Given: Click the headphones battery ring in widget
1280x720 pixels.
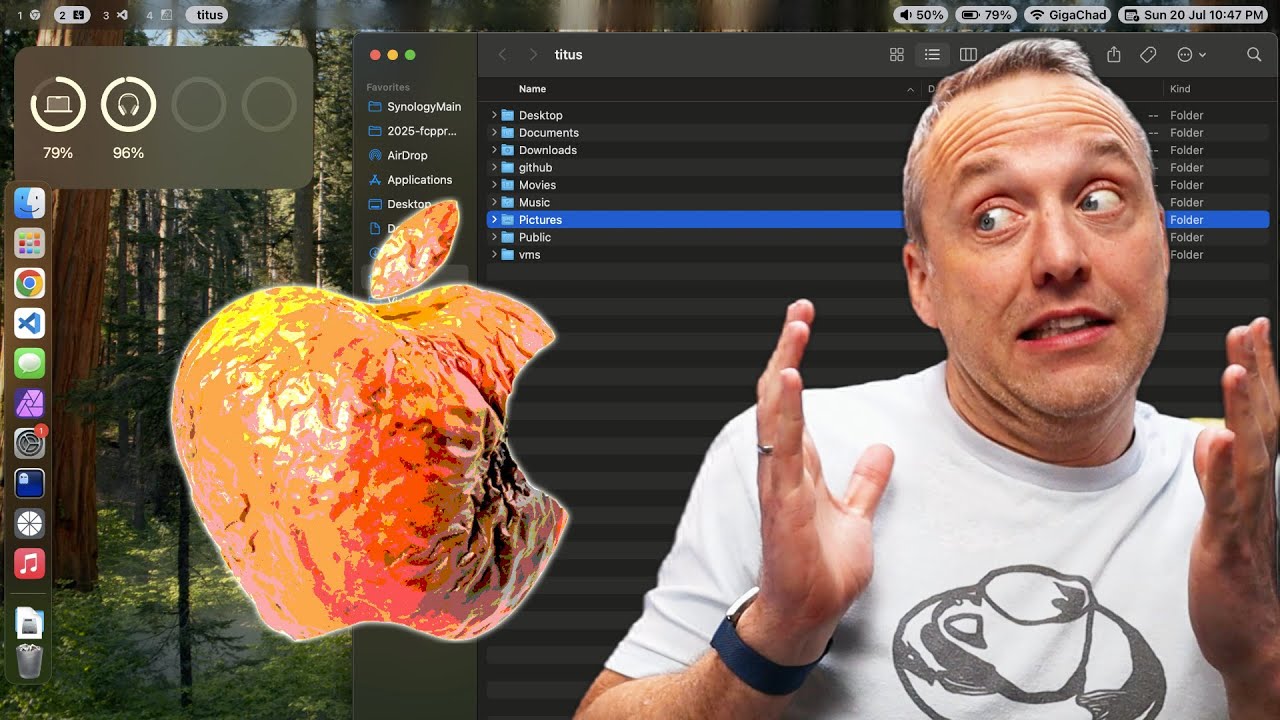Looking at the screenshot, I should (128, 104).
